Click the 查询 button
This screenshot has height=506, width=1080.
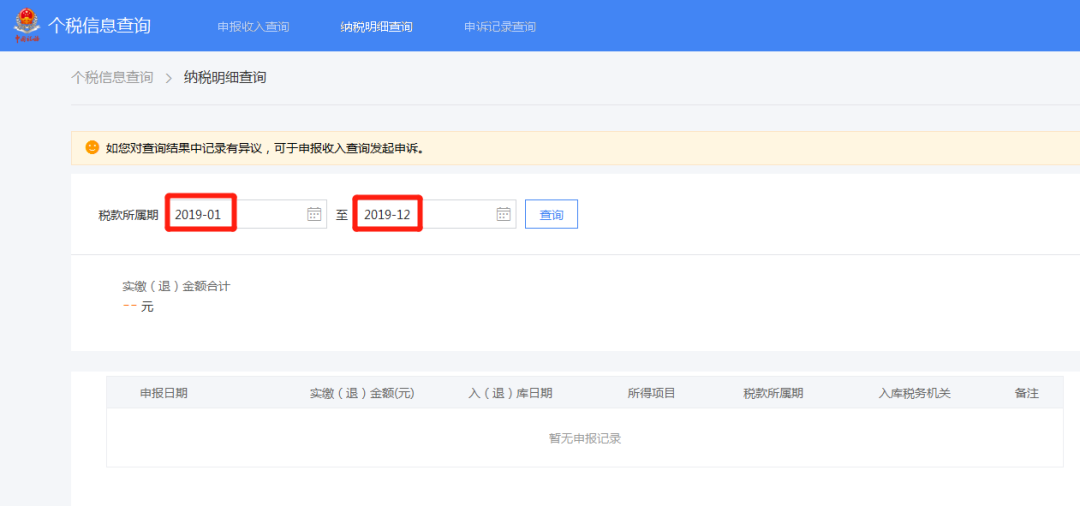(551, 214)
